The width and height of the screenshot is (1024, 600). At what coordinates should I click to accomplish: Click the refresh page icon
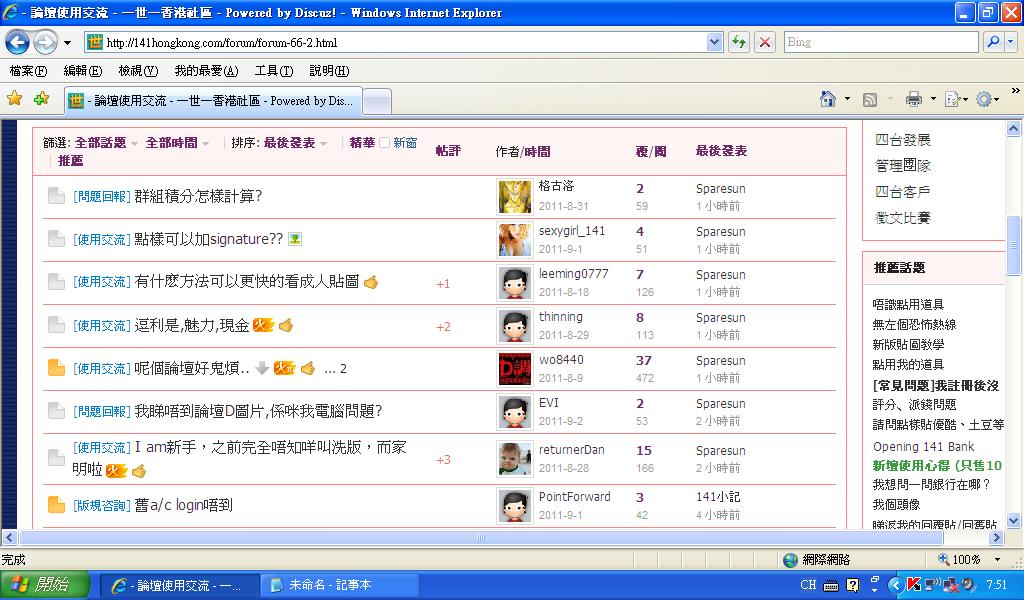click(x=739, y=42)
